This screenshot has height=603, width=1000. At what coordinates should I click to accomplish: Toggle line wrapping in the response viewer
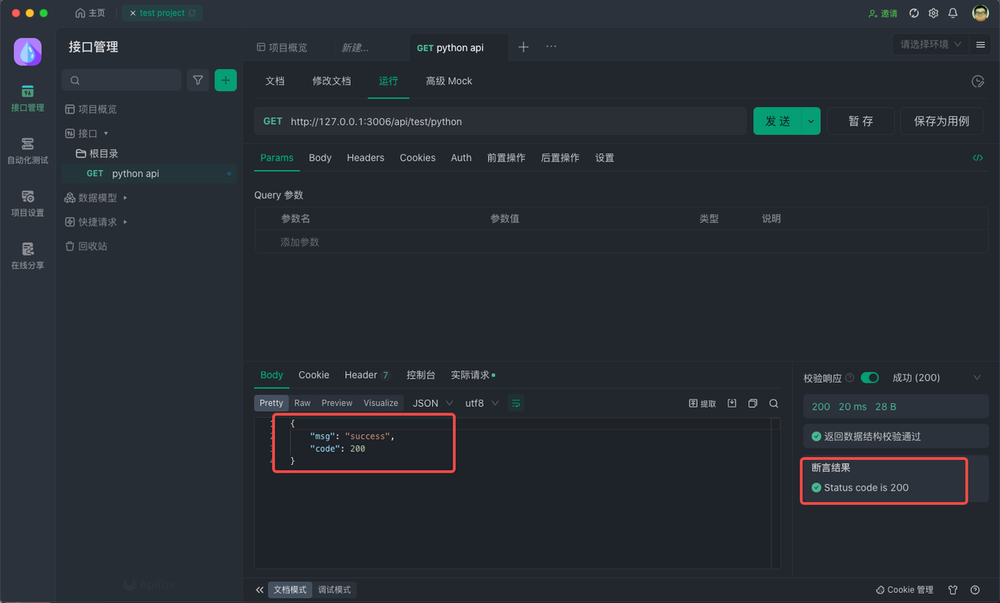point(516,403)
